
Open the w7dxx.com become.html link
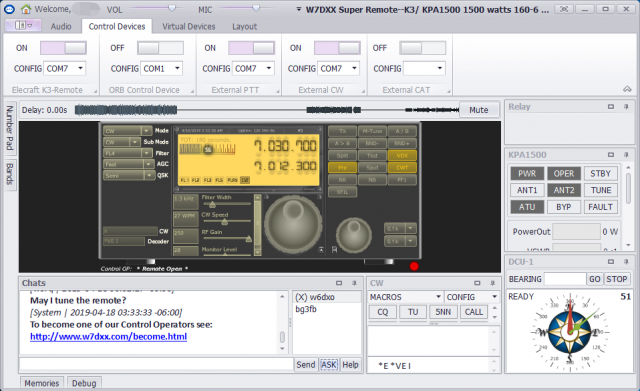coord(109,337)
